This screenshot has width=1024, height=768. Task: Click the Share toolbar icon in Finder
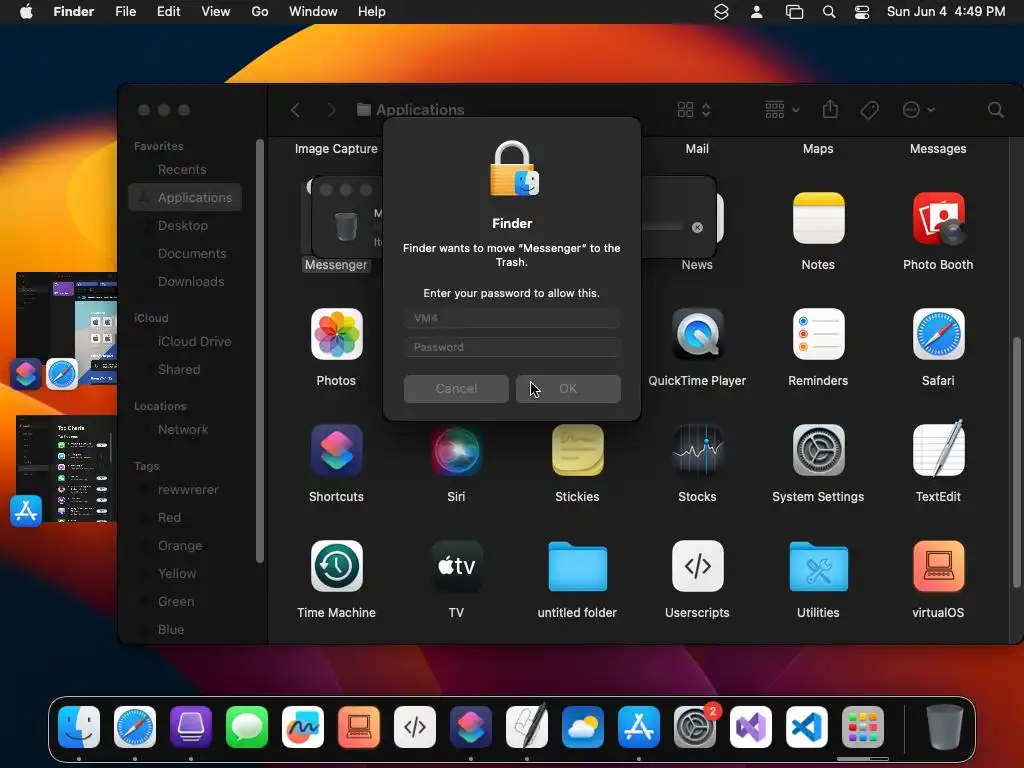pos(830,109)
